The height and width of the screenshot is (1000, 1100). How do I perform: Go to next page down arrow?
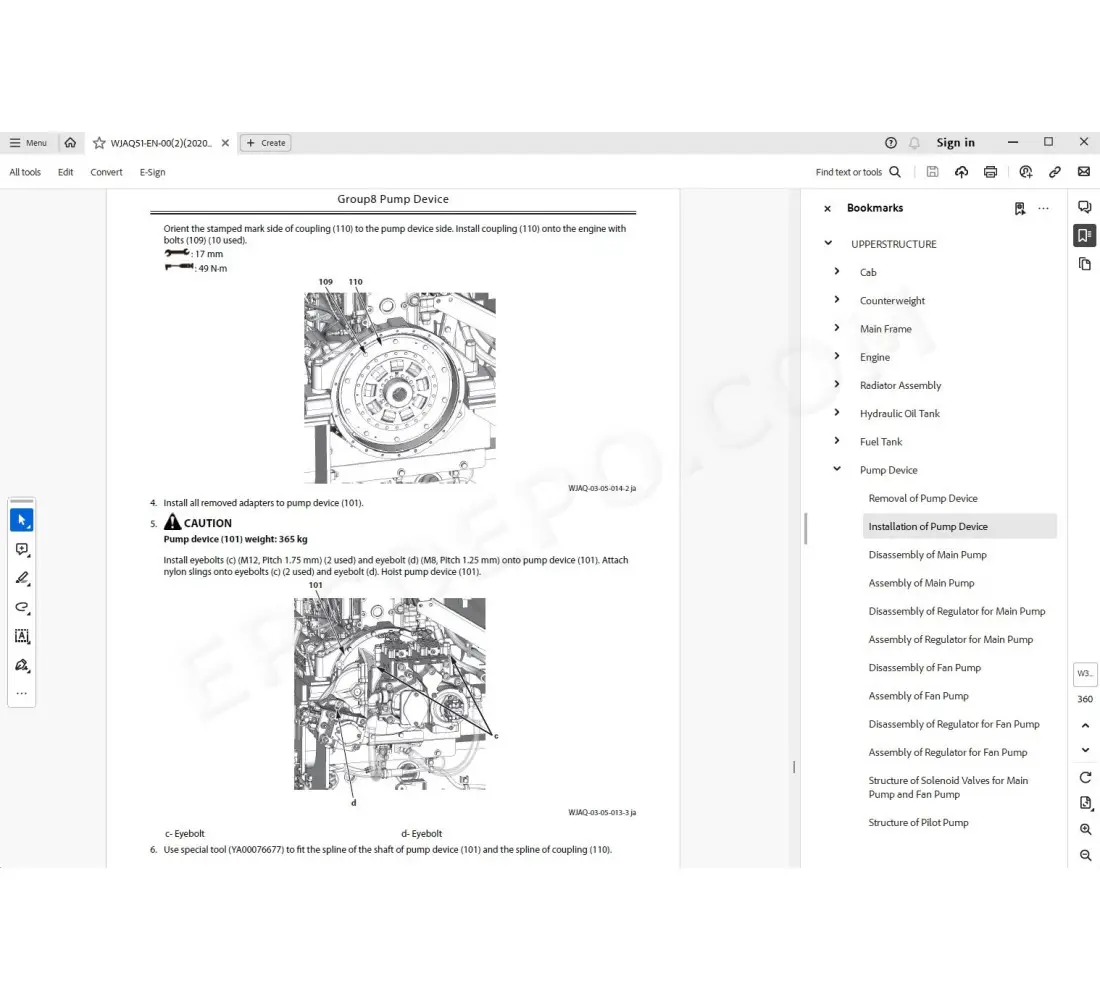pos(1085,750)
